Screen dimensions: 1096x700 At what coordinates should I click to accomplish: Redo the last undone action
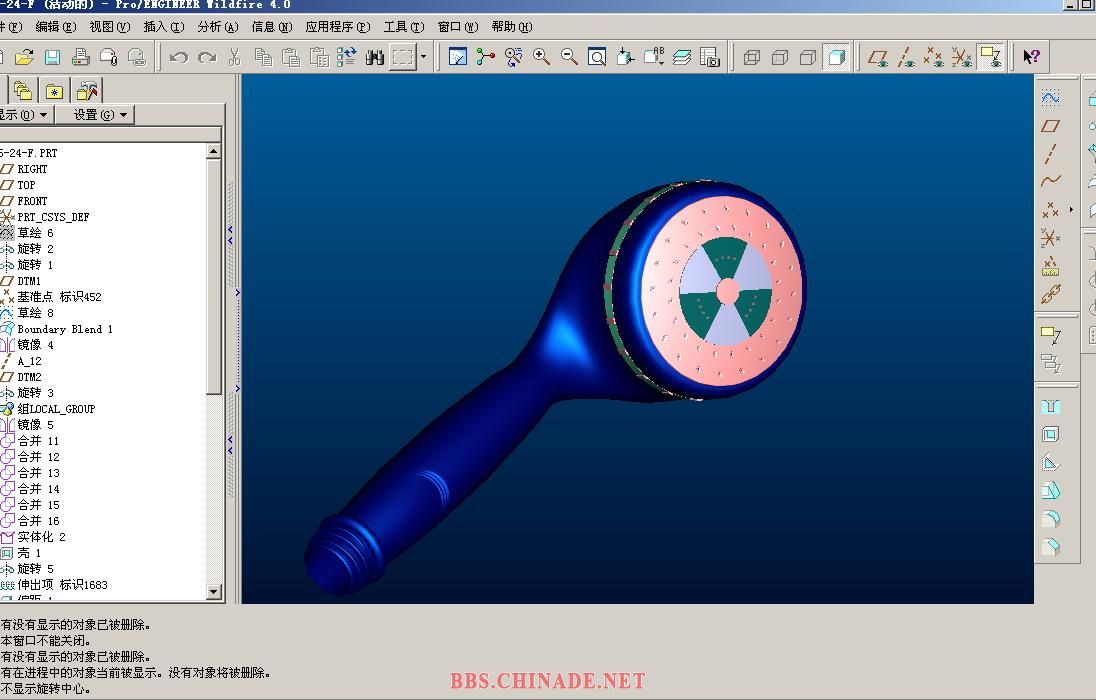click(207, 57)
